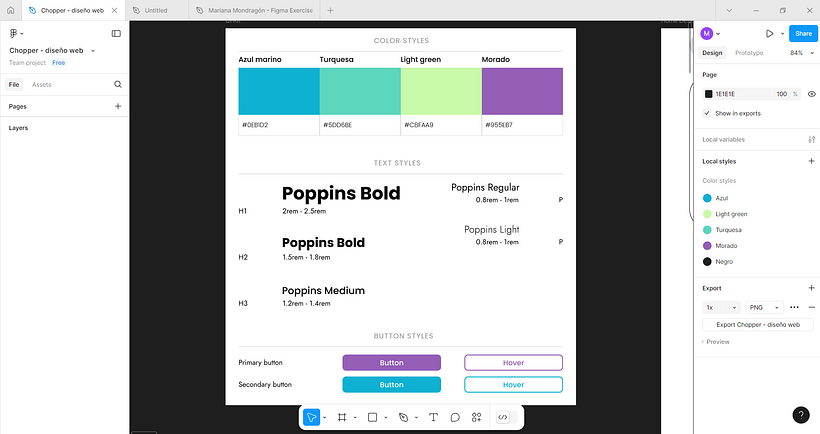Select the Comment tool
820x434 pixels.
(455, 417)
